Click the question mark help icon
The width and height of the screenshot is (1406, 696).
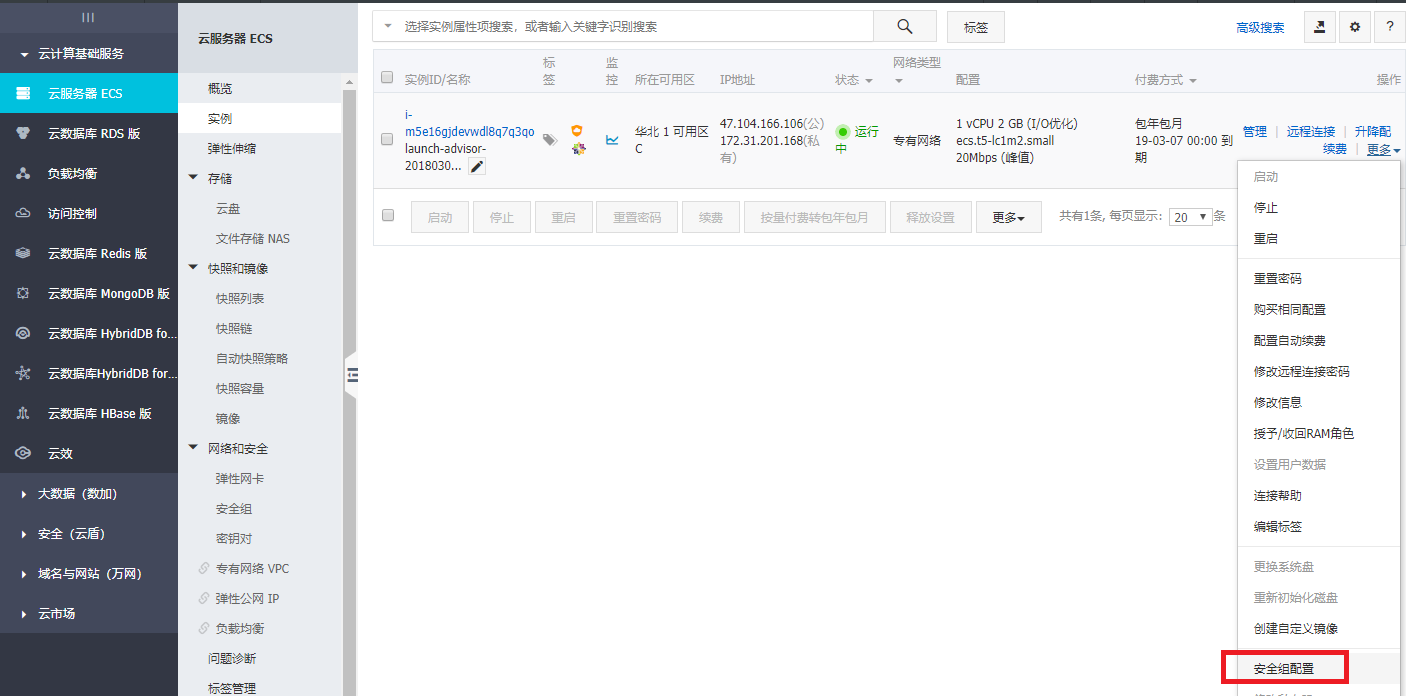1390,27
